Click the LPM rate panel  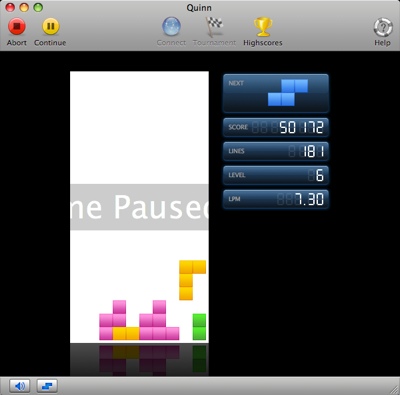276,199
